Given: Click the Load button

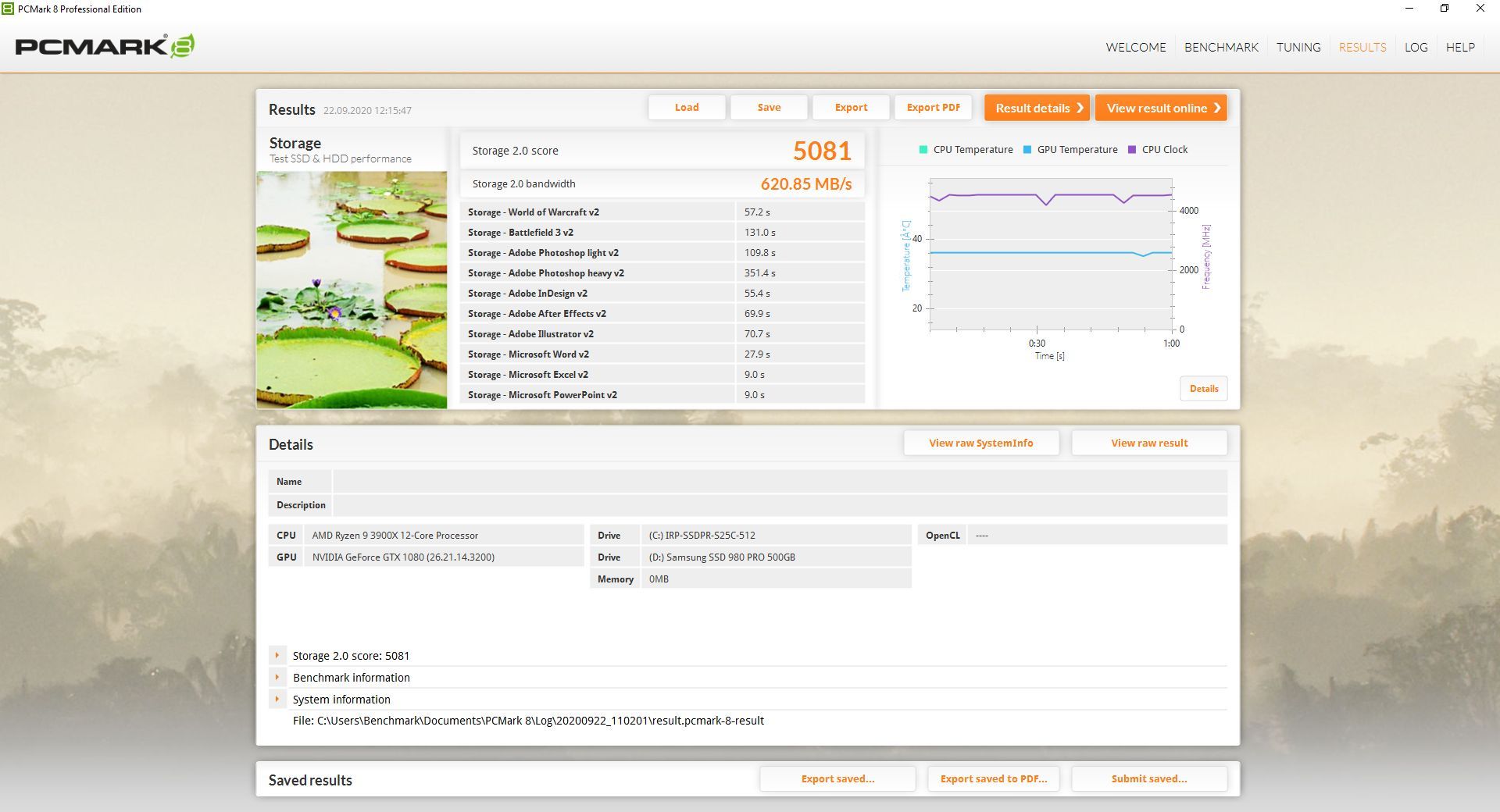Looking at the screenshot, I should click(x=687, y=108).
